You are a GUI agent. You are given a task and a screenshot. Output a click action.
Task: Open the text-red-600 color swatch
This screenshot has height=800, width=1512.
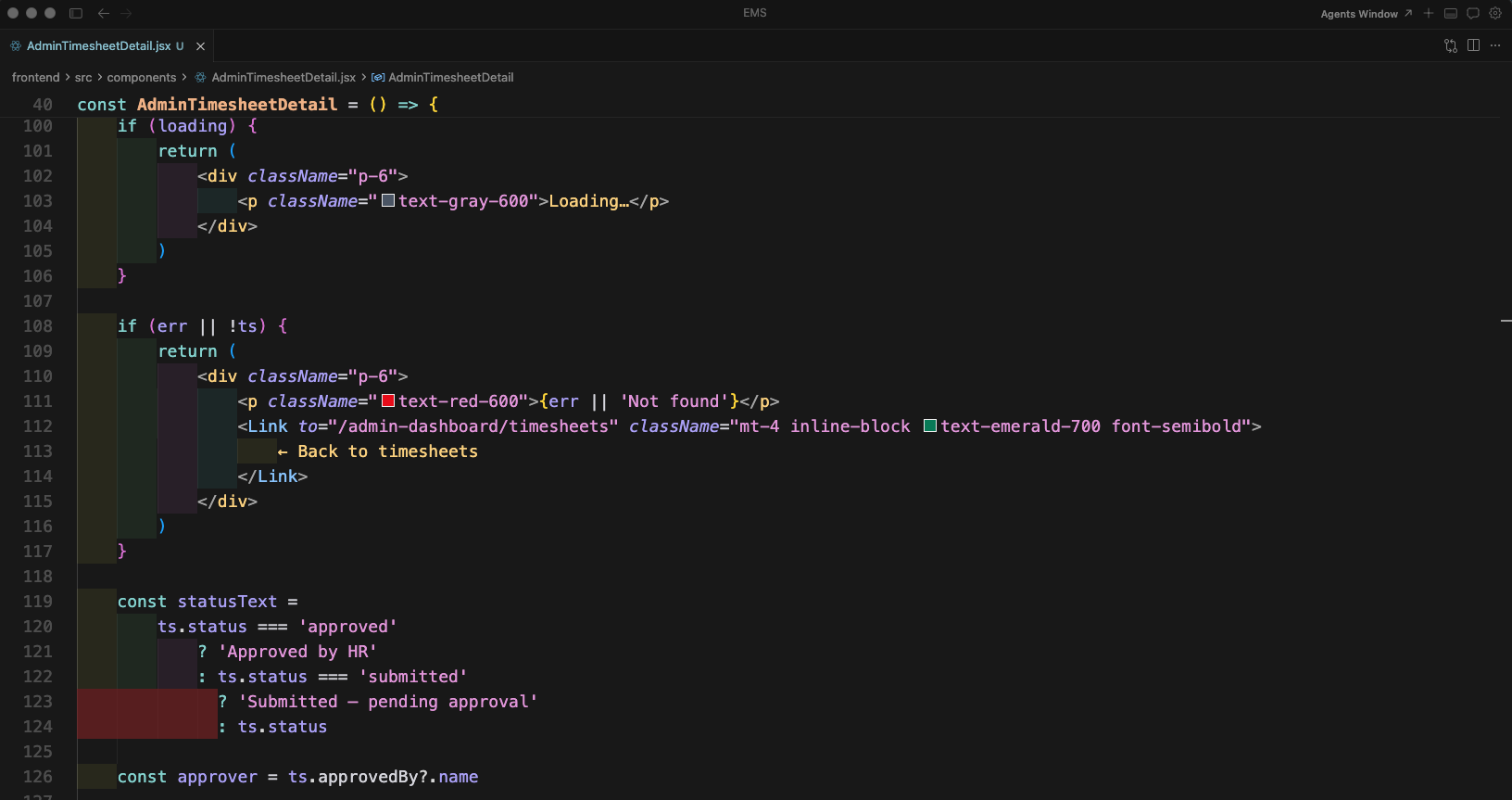(388, 401)
